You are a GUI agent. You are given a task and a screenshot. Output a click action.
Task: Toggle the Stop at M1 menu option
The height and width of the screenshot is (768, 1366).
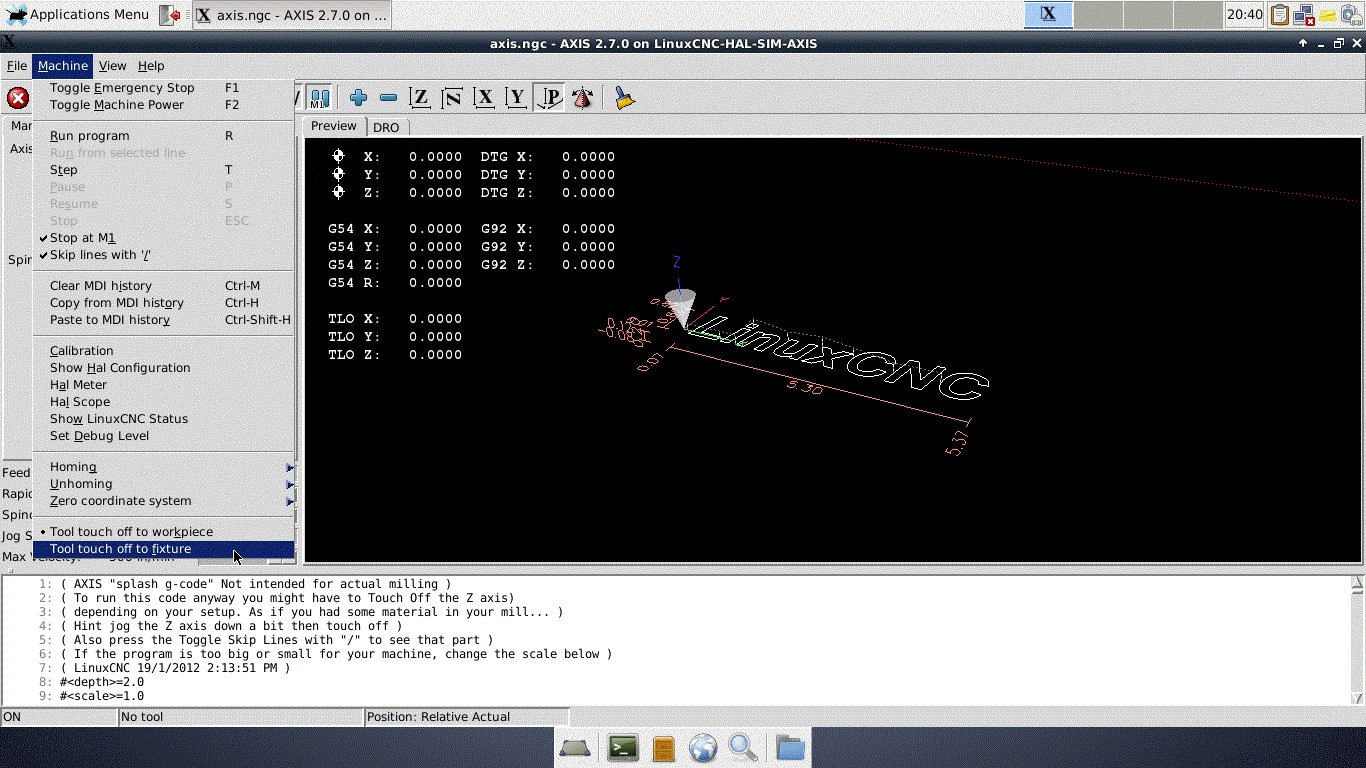(x=83, y=238)
